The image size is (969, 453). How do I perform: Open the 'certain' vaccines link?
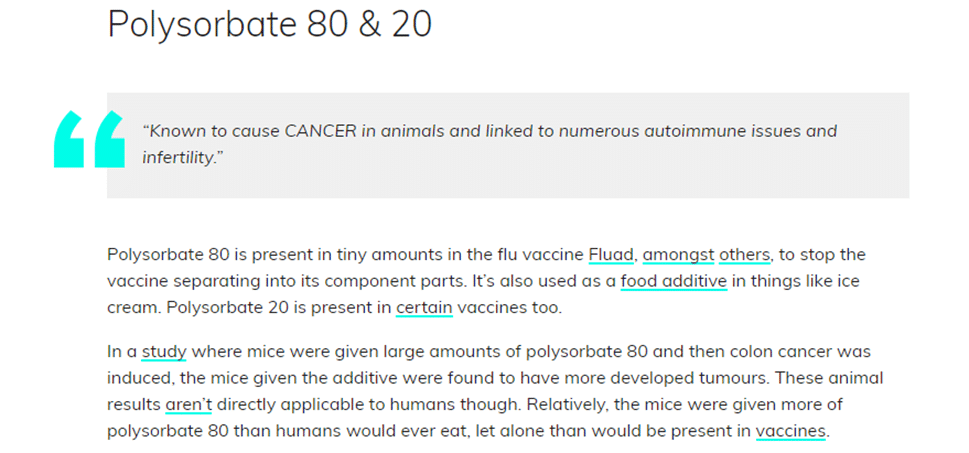click(x=425, y=308)
